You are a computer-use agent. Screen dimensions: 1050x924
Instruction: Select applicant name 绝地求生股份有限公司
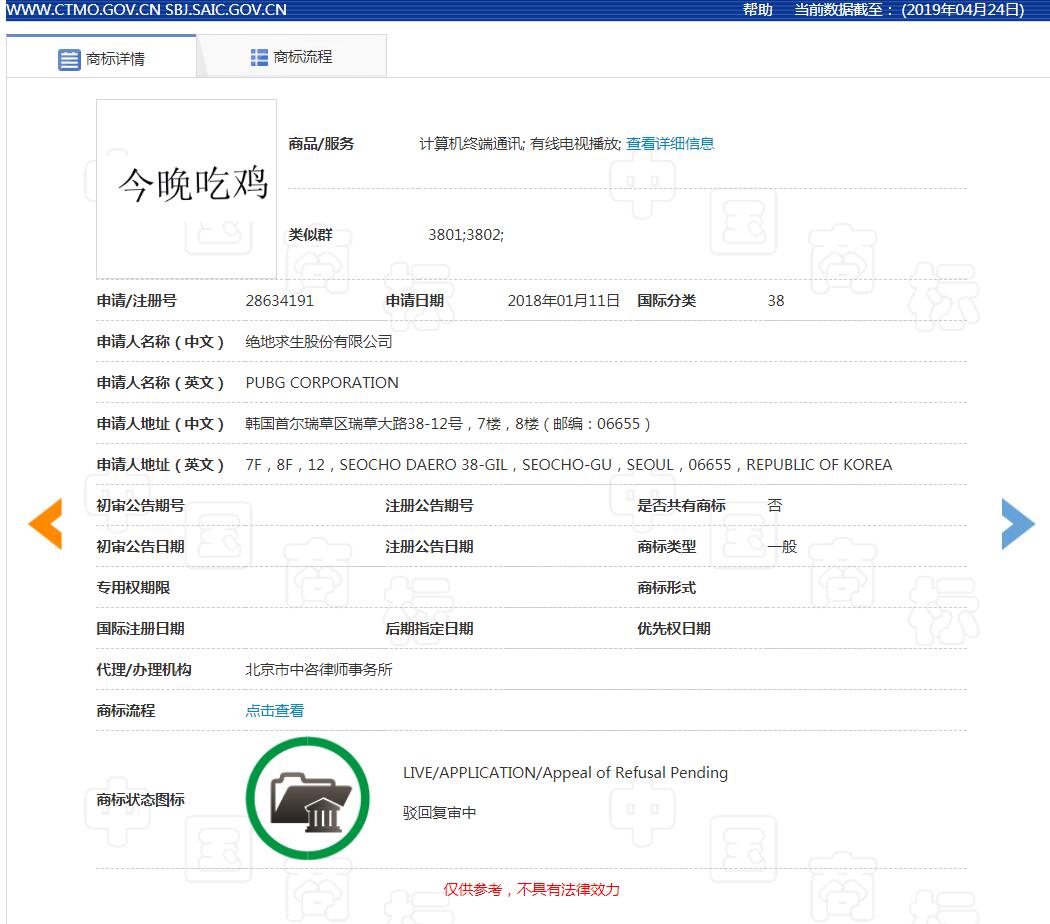[x=319, y=342]
